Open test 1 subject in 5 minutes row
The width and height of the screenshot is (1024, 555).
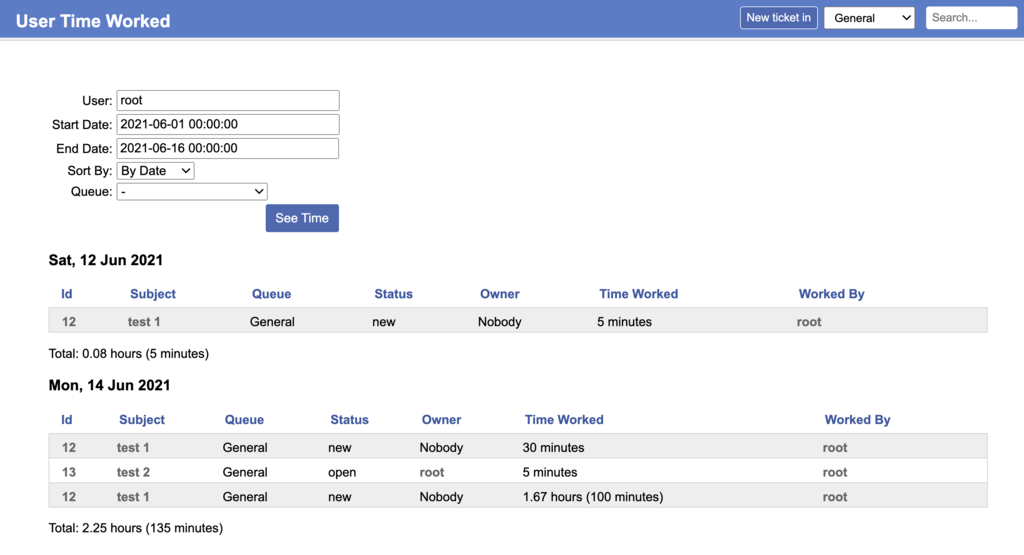point(144,321)
